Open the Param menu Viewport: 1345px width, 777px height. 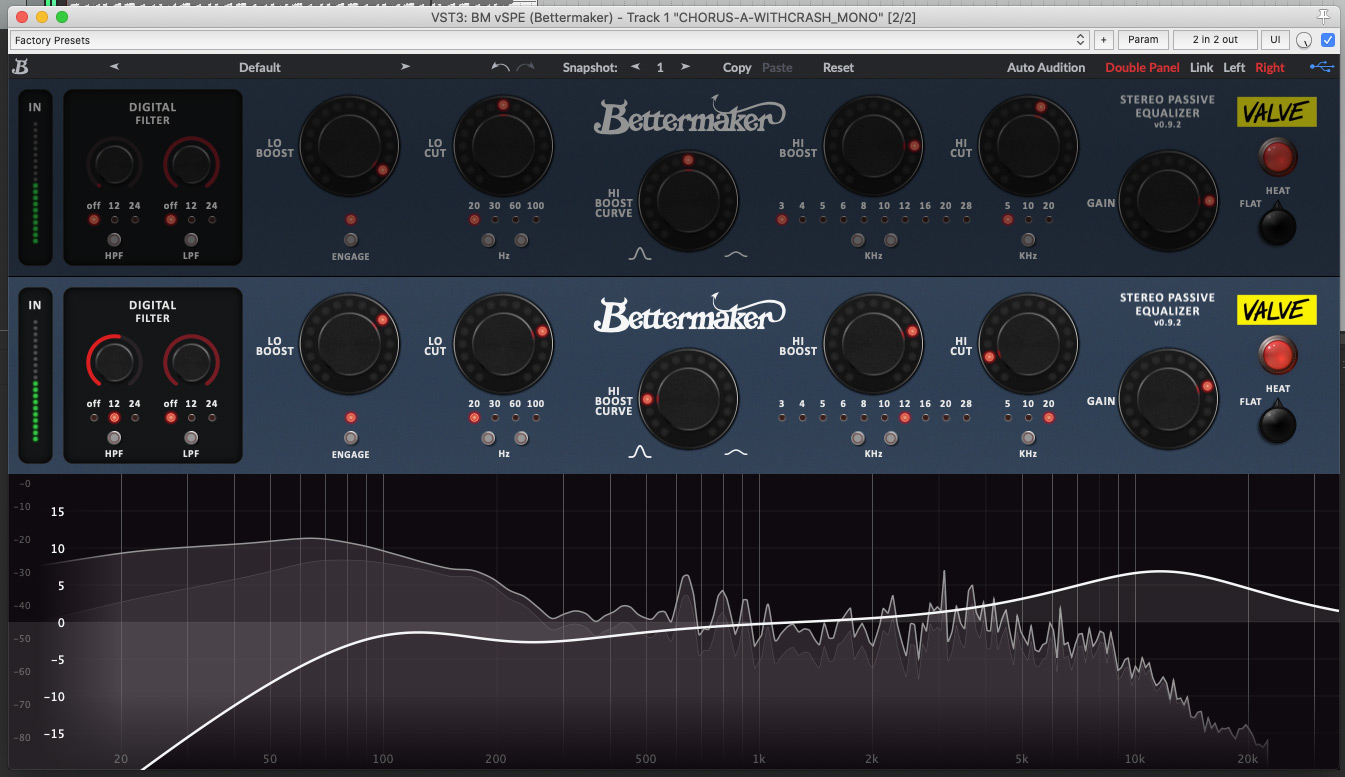tap(1143, 40)
